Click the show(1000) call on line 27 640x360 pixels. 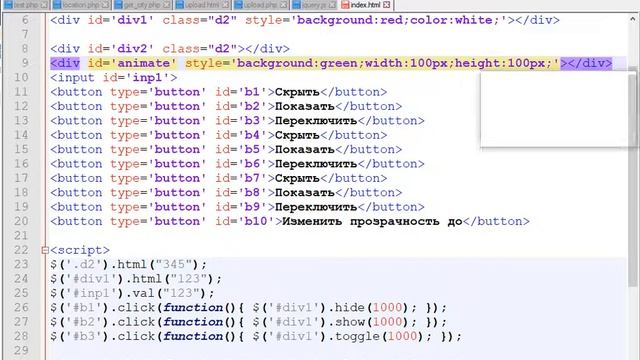(371, 322)
